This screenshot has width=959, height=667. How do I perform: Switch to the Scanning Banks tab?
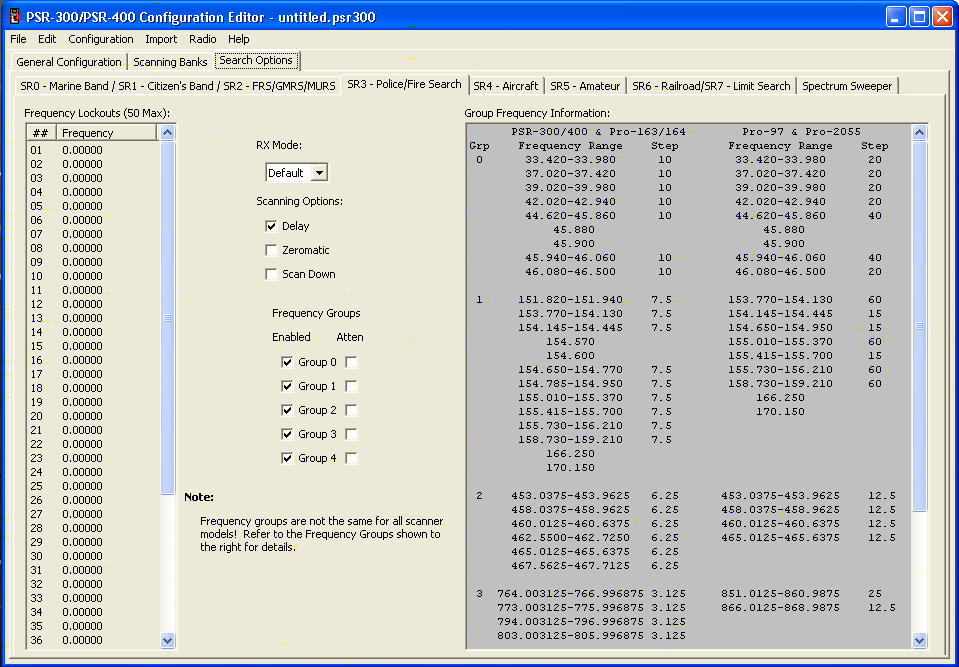170,62
